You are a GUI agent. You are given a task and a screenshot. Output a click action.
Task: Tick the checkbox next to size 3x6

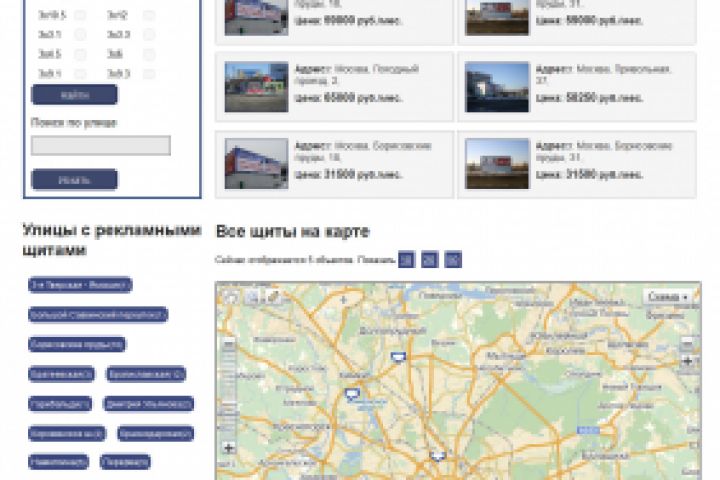click(148, 54)
